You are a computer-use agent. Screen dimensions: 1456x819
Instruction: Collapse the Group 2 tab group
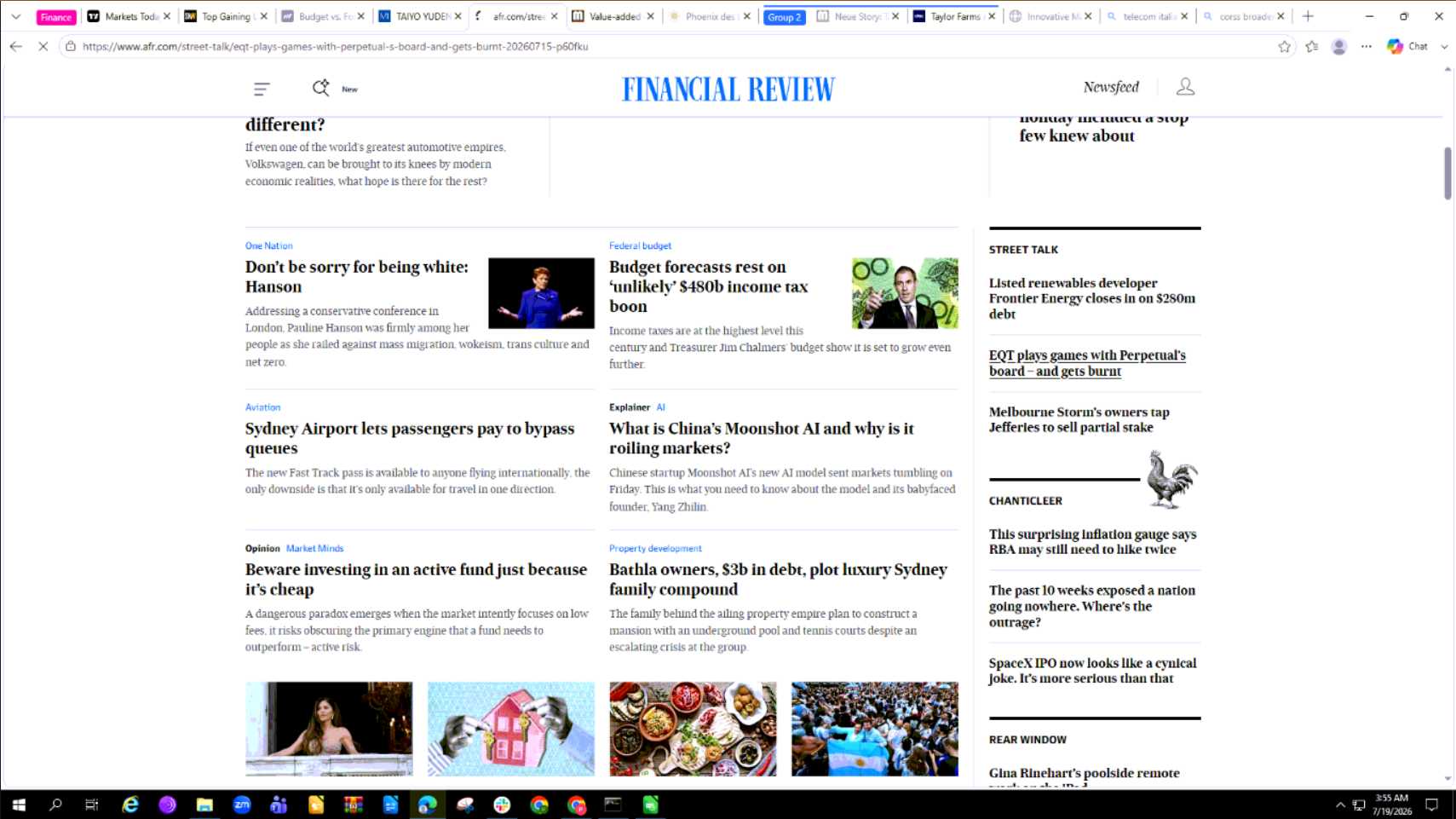(784, 17)
